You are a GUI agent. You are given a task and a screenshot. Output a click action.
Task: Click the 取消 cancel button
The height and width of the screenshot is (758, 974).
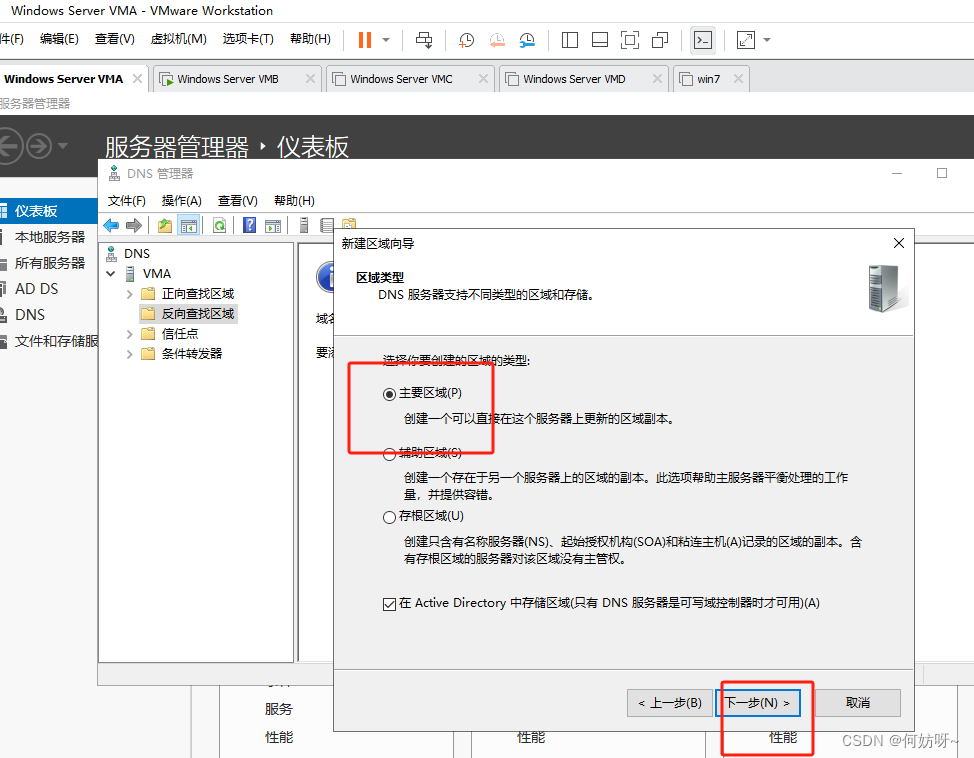(857, 703)
